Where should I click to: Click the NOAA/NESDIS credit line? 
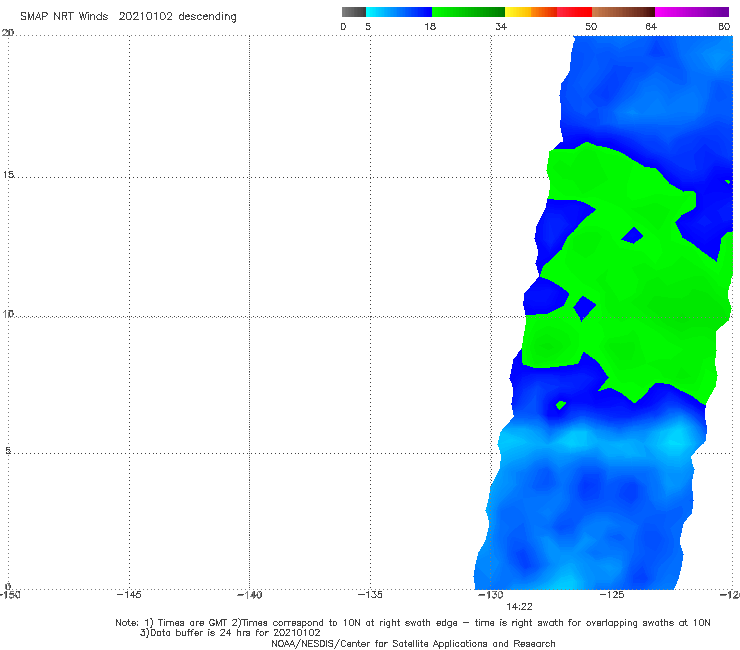coord(413,643)
